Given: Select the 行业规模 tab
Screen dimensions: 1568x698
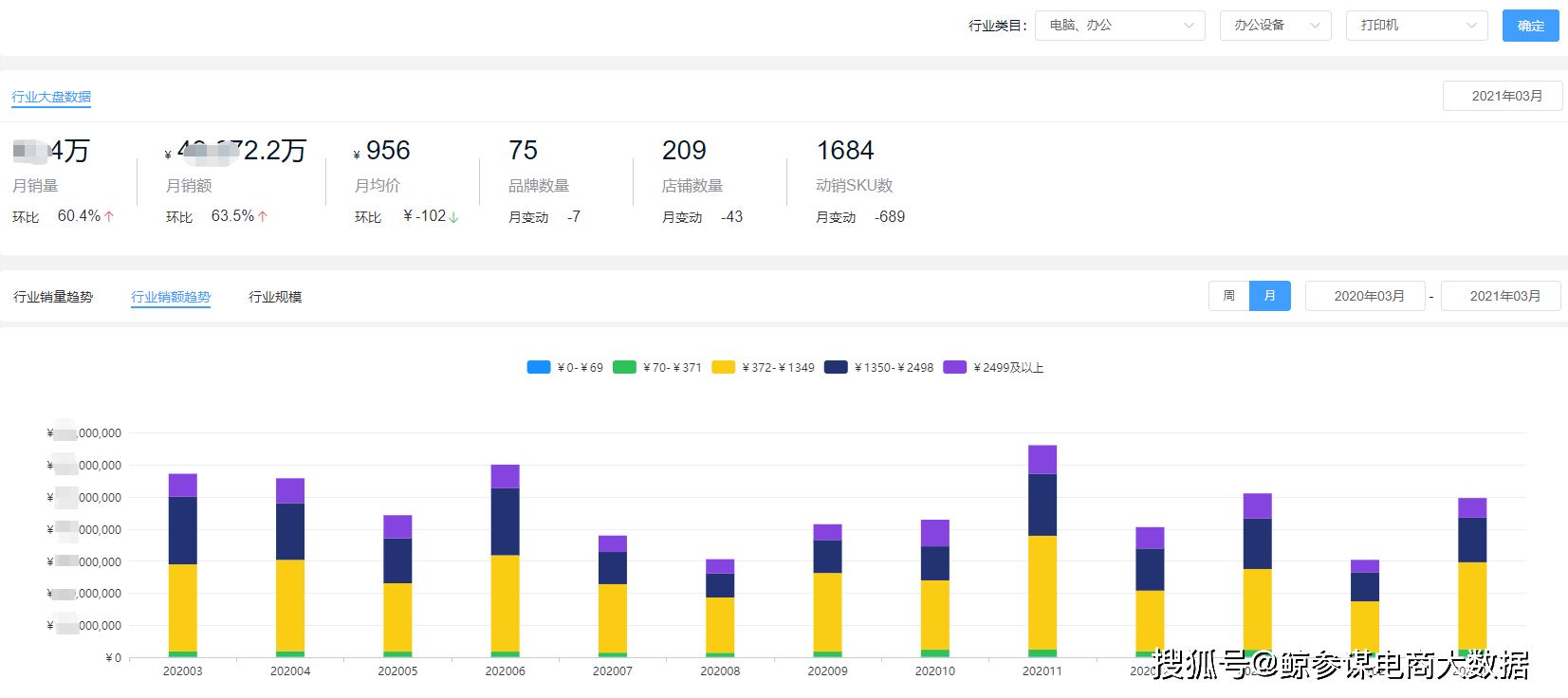Looking at the screenshot, I should tap(275, 297).
